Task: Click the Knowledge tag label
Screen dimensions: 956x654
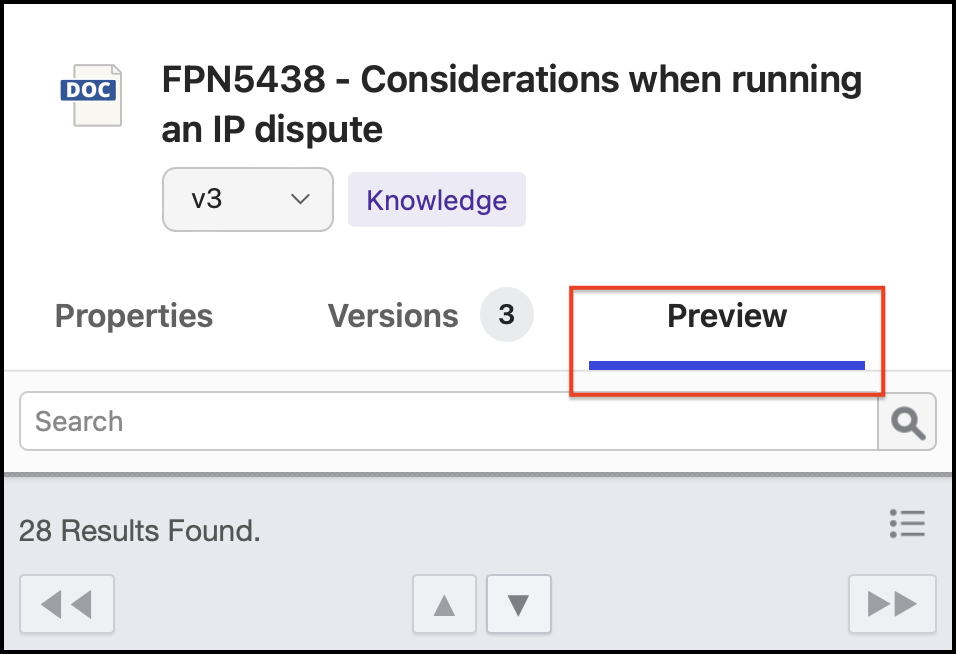Action: coord(436,200)
